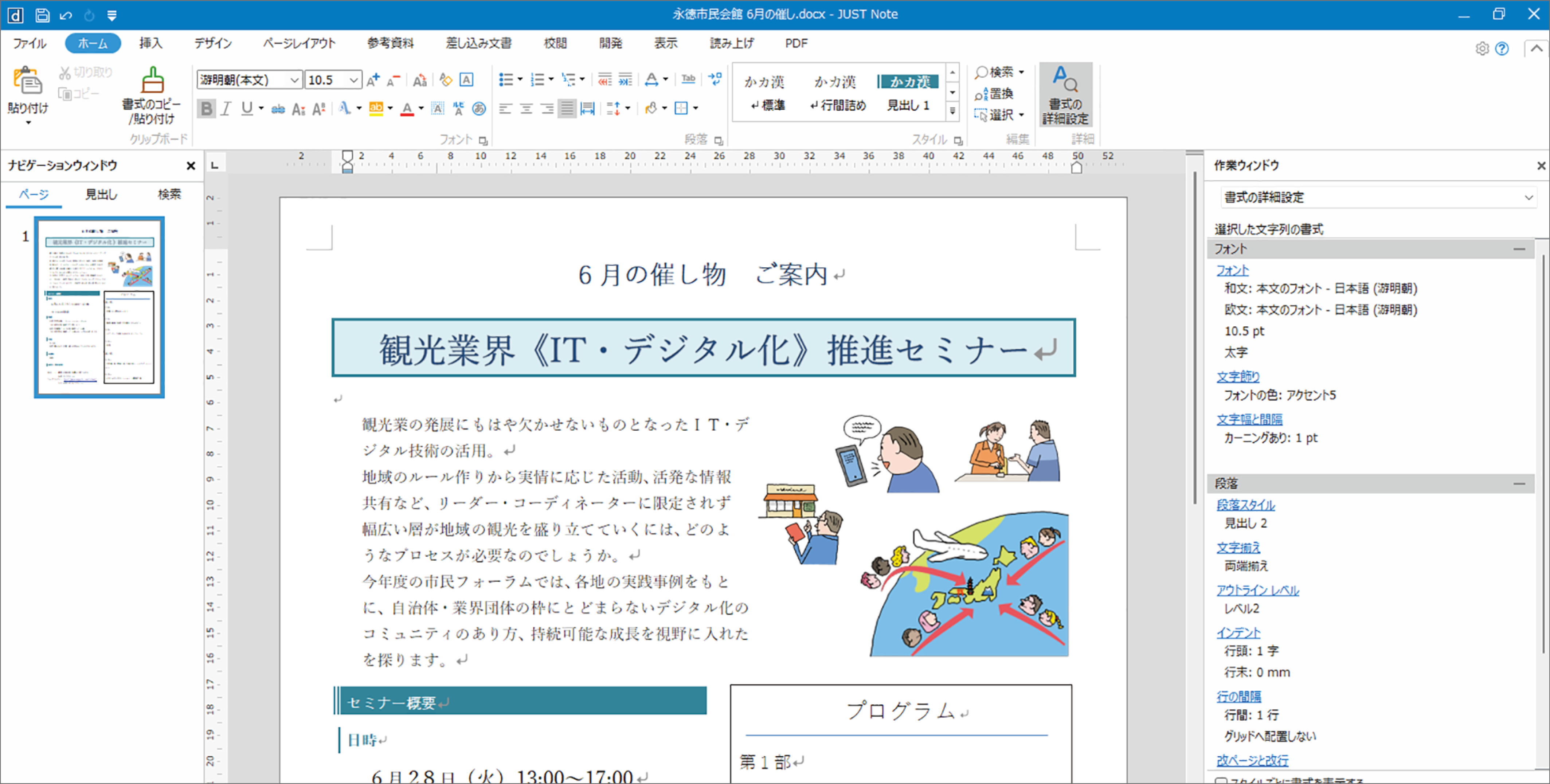Click the red font color swatch button
Image resolution: width=1550 pixels, height=784 pixels.
[407, 109]
